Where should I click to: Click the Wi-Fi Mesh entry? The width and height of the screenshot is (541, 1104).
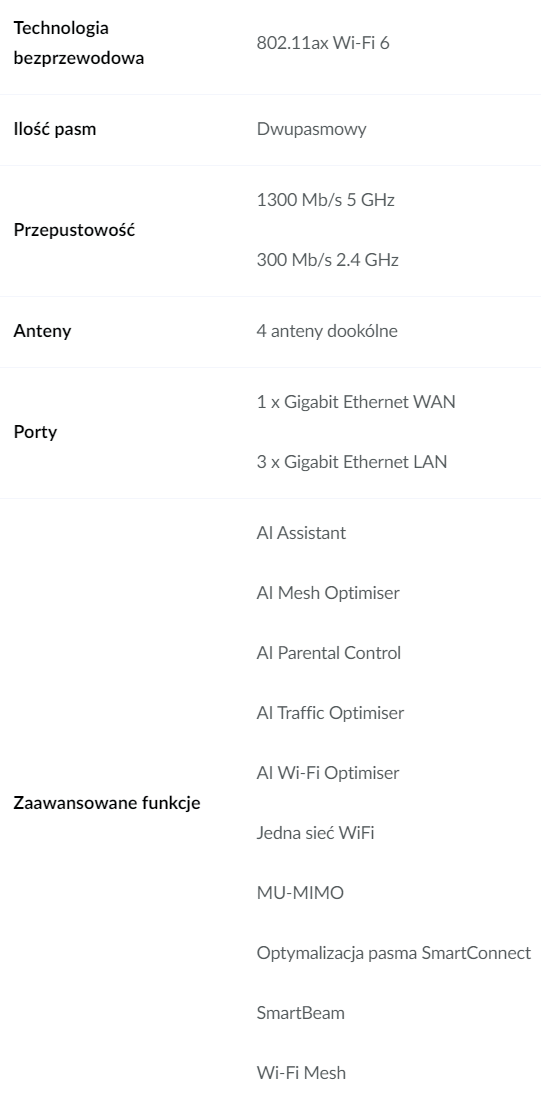coord(301,1074)
